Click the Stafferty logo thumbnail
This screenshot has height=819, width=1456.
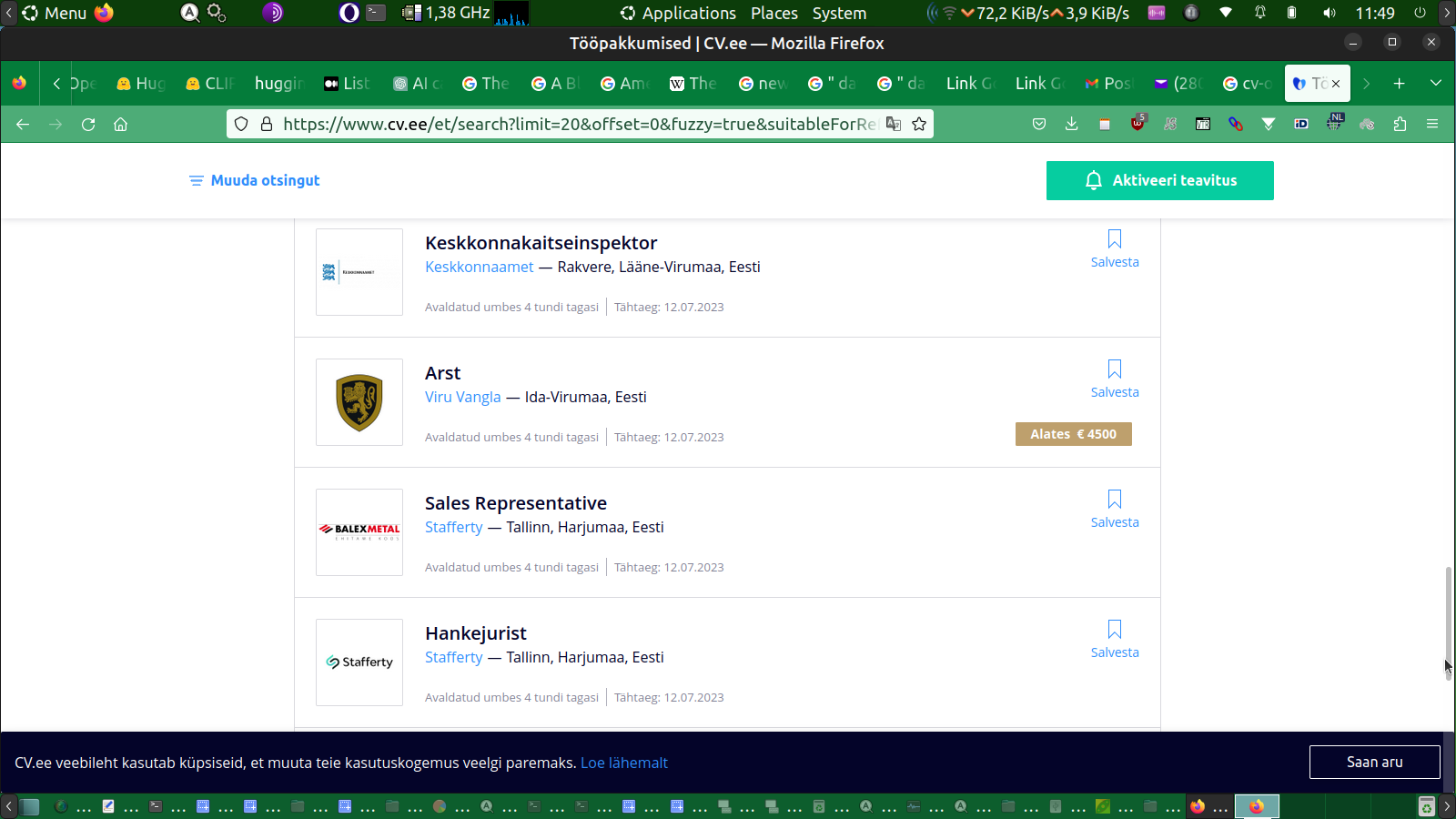click(359, 662)
